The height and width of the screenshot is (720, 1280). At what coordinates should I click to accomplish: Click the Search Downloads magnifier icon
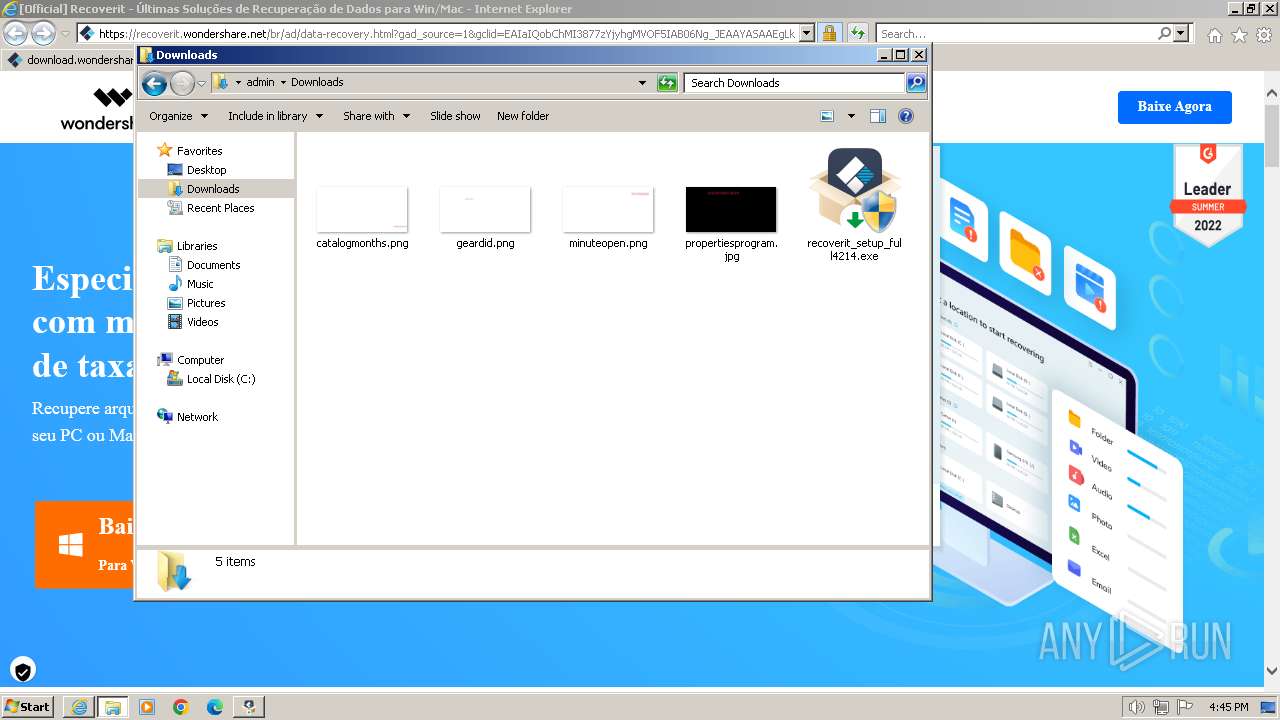(915, 83)
